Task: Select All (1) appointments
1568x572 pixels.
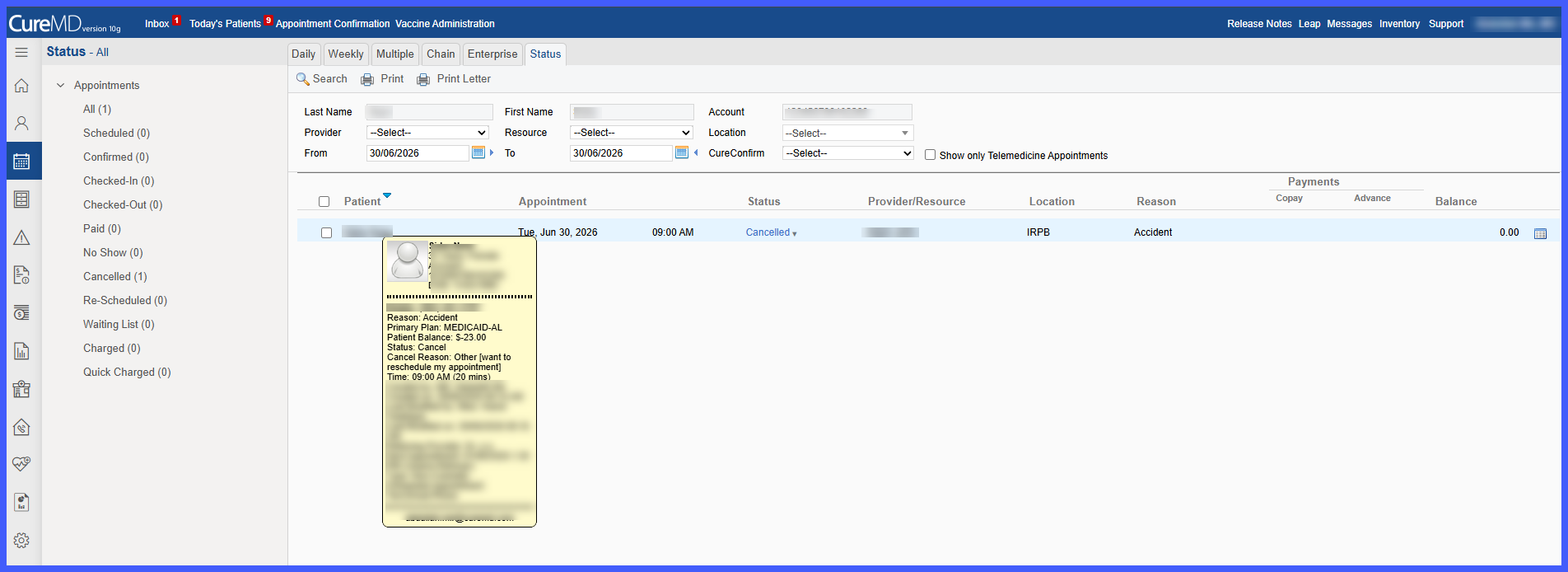Action: coord(97,110)
